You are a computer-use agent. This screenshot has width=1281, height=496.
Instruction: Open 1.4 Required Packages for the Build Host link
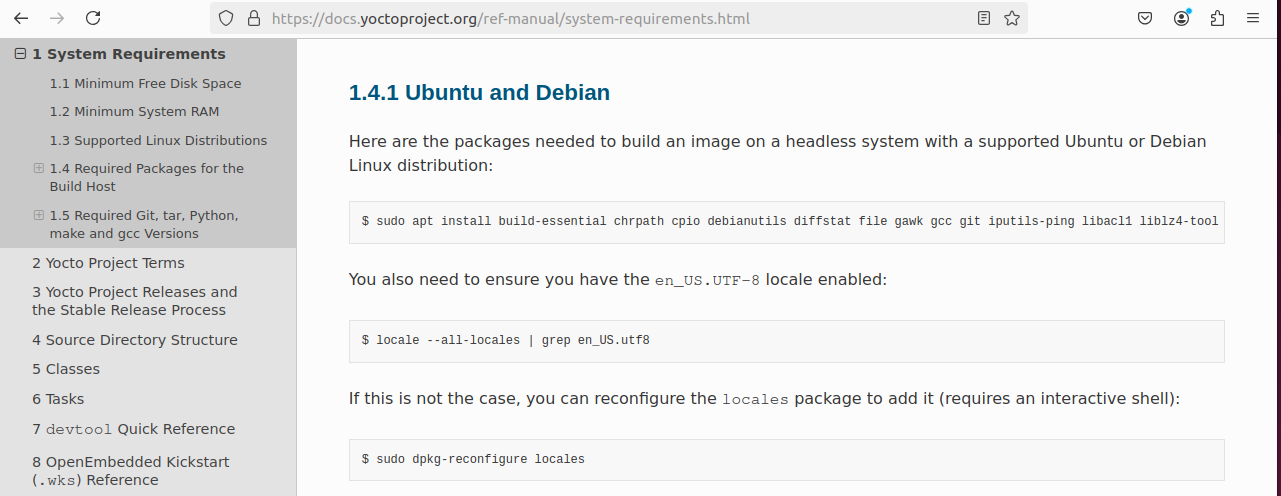147,178
